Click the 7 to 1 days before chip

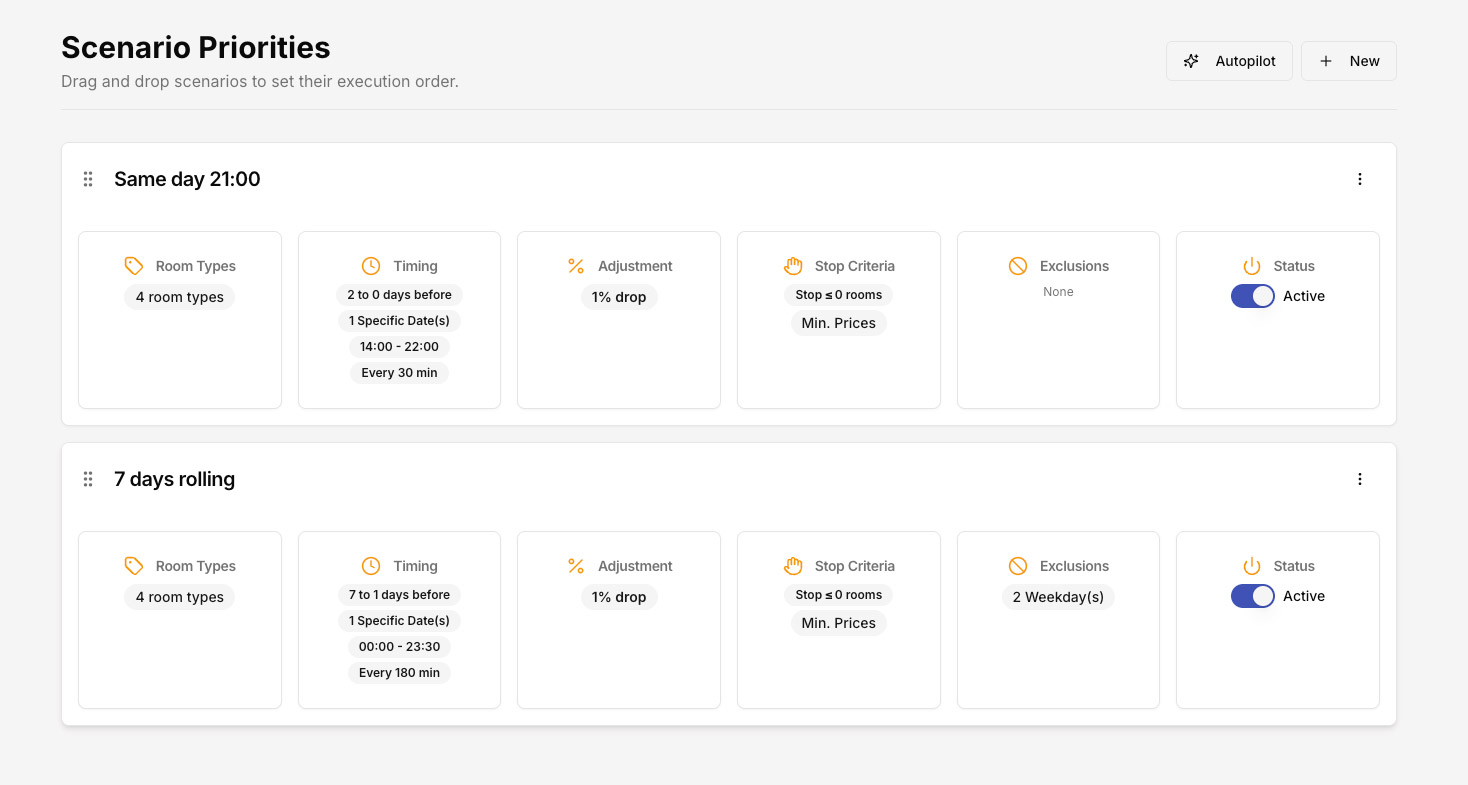pos(399,595)
